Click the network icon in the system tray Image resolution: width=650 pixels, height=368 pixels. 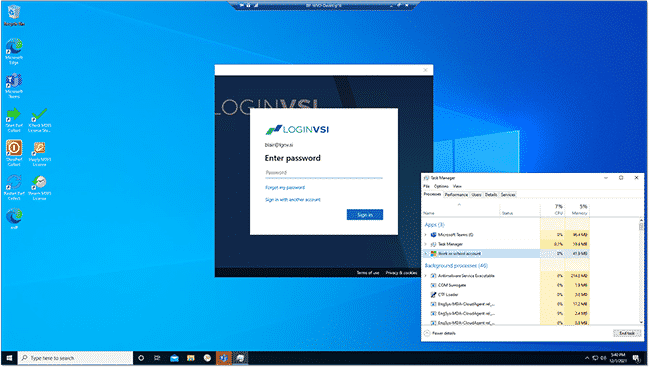(x=595, y=358)
